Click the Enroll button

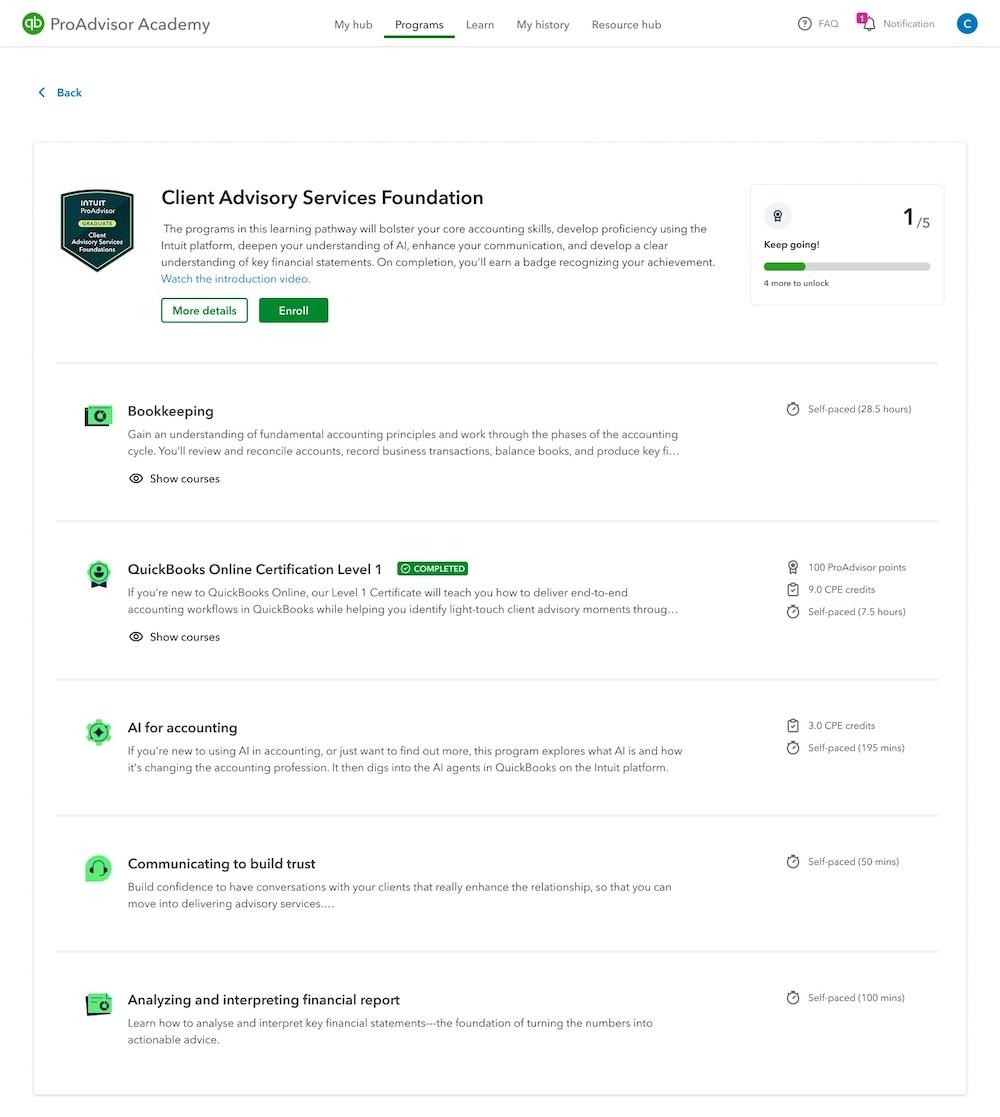pos(293,310)
